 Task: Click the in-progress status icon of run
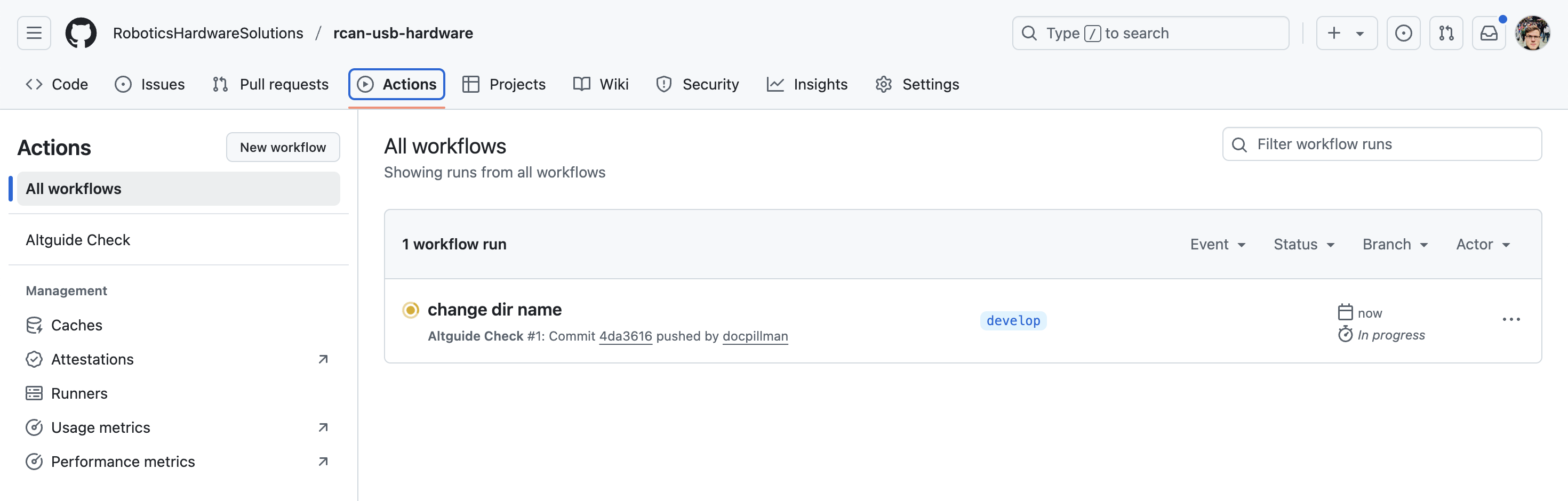point(411,310)
